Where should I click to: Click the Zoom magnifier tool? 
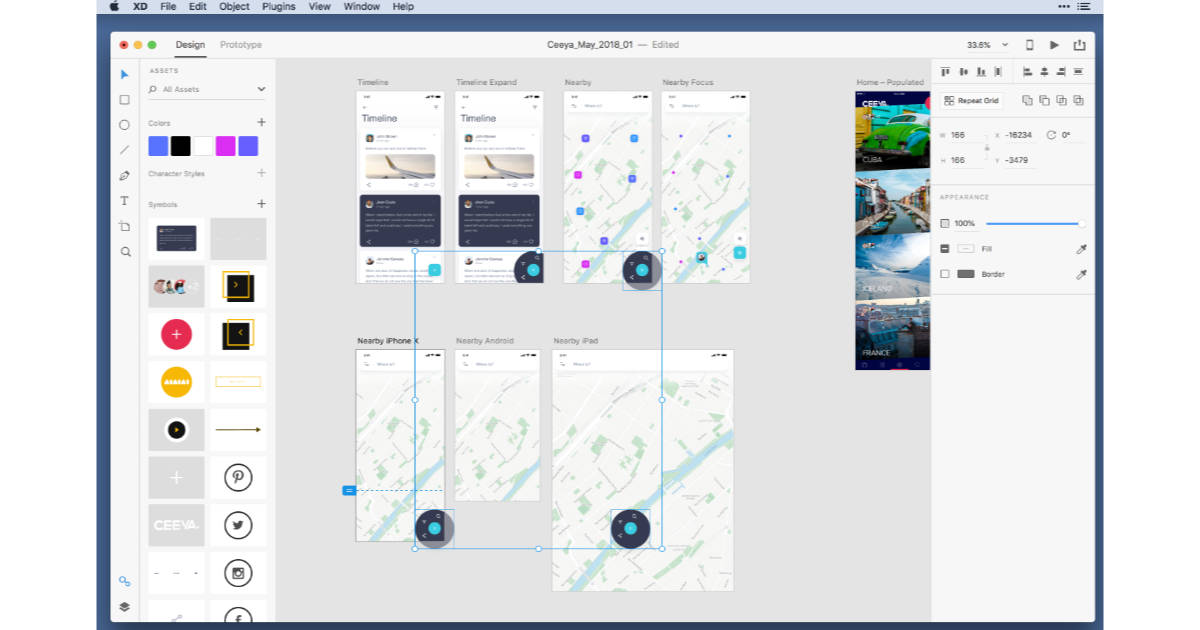125,252
